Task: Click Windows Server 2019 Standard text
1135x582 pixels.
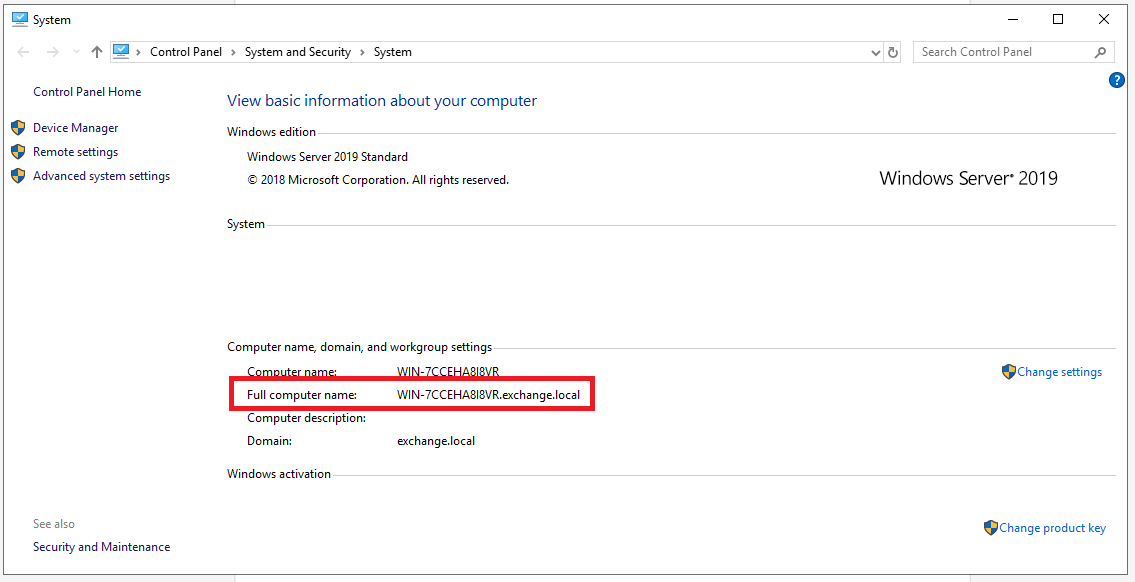Action: [327, 157]
